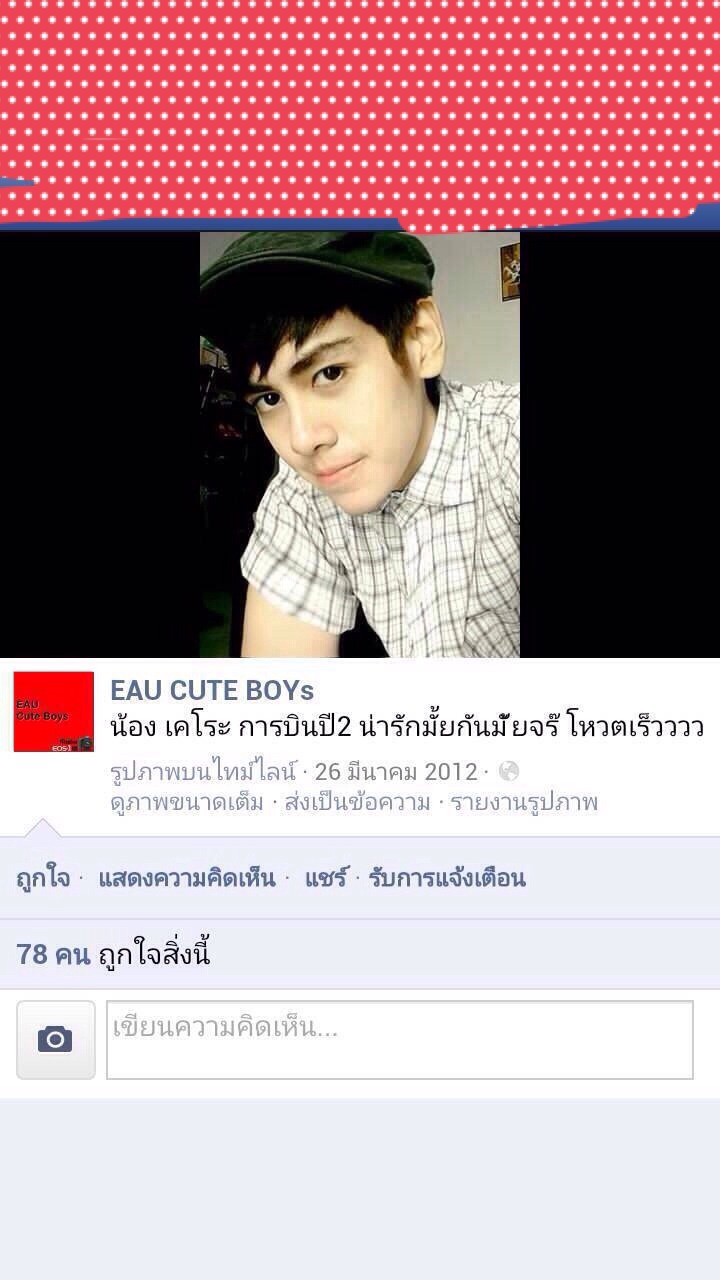Image resolution: width=720 pixels, height=1280 pixels.
Task: Click the caption text starting น้อง เคโระ
Action: tap(407, 724)
